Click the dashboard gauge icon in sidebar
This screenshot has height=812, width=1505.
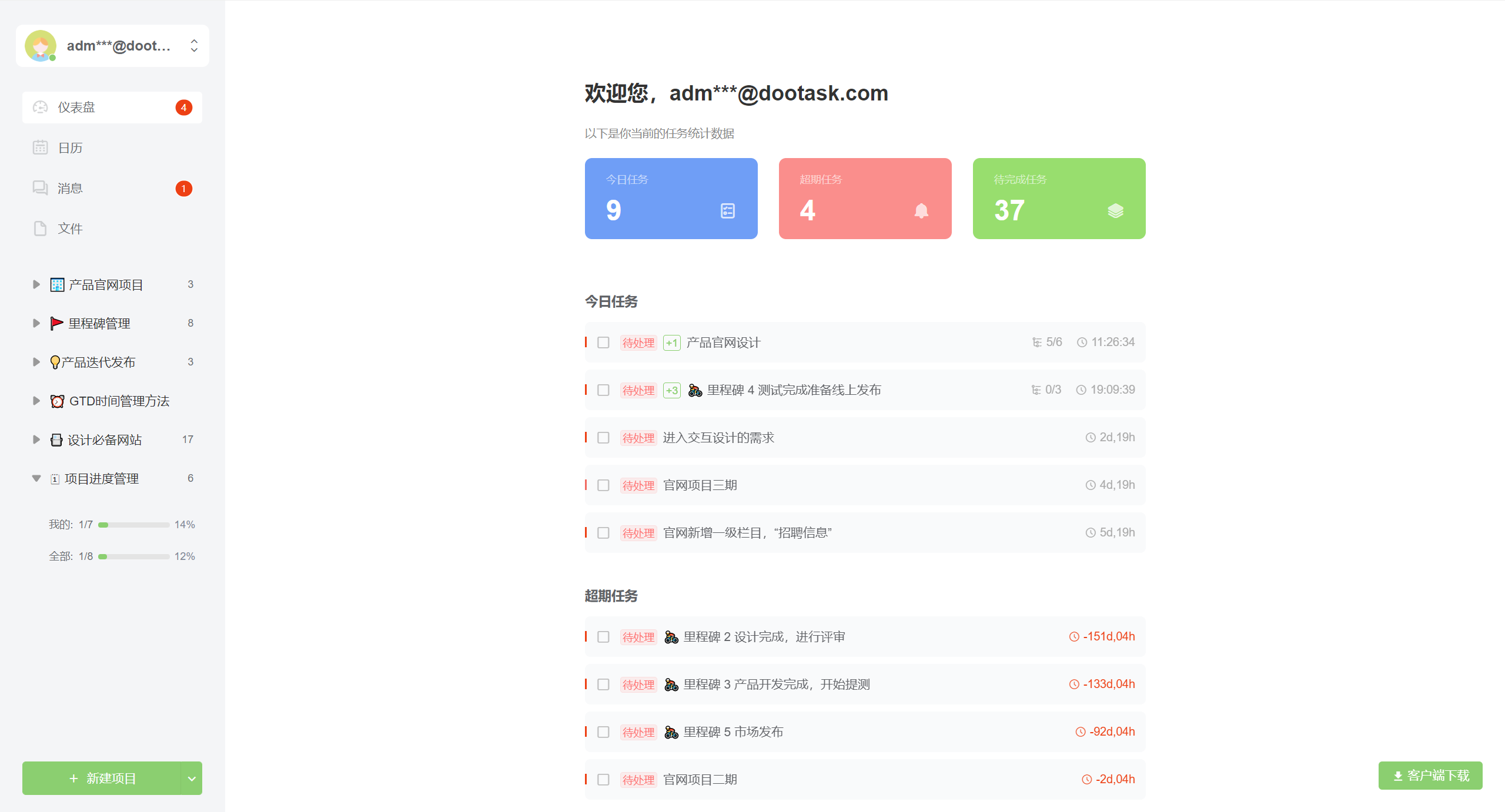pos(40,108)
